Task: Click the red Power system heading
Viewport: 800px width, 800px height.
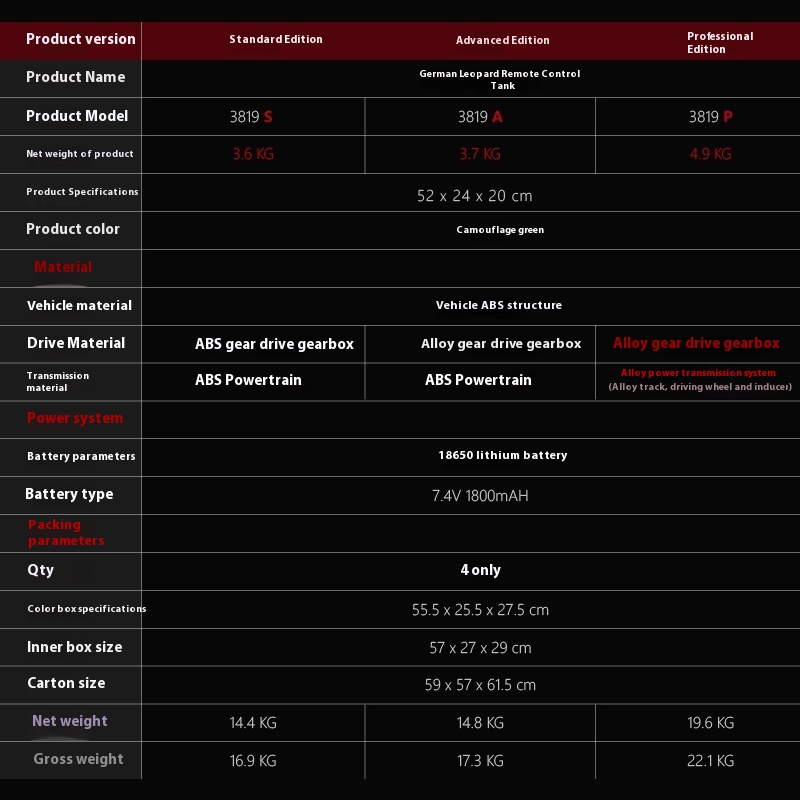Action: pos(75,418)
